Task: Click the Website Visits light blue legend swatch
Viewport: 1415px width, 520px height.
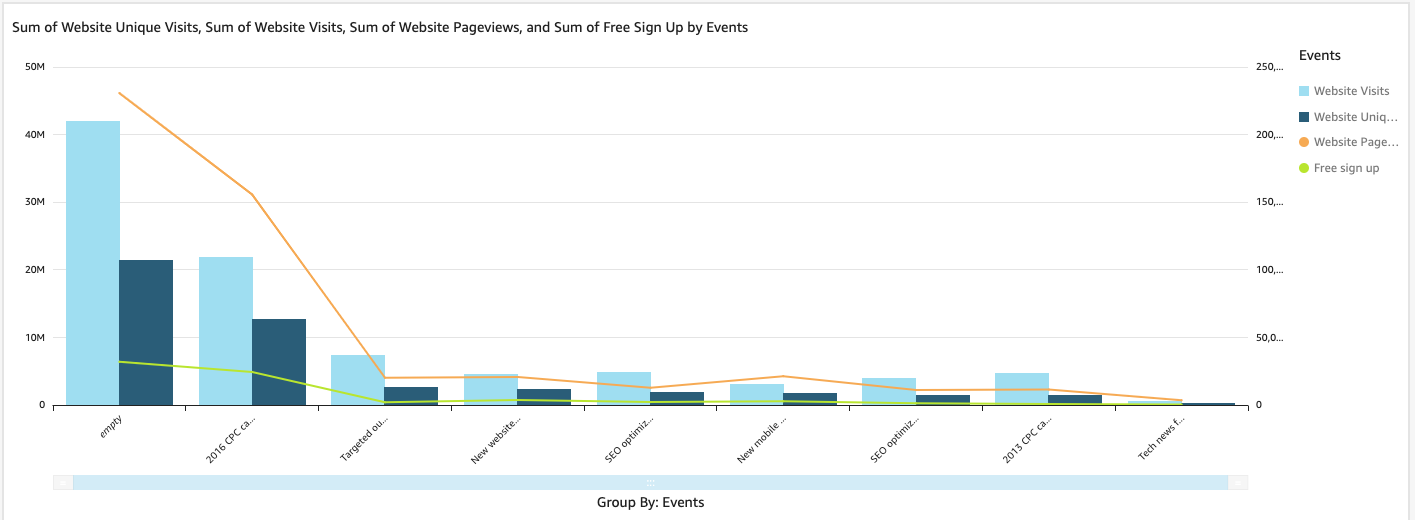Action: pyautogui.click(x=1304, y=91)
